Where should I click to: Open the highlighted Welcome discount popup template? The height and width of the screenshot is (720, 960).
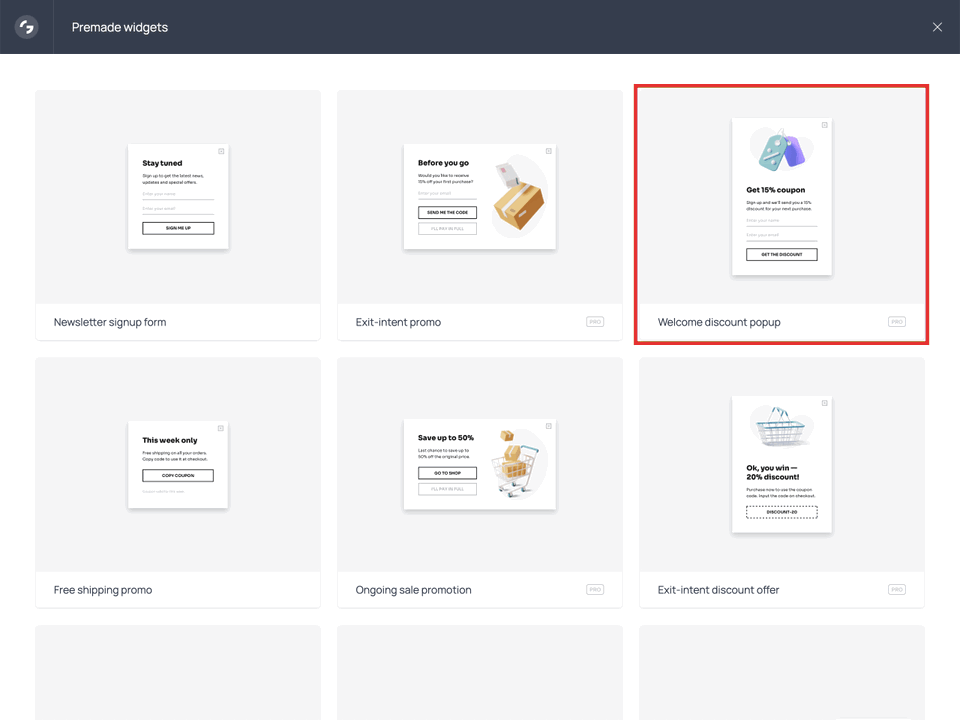781,200
